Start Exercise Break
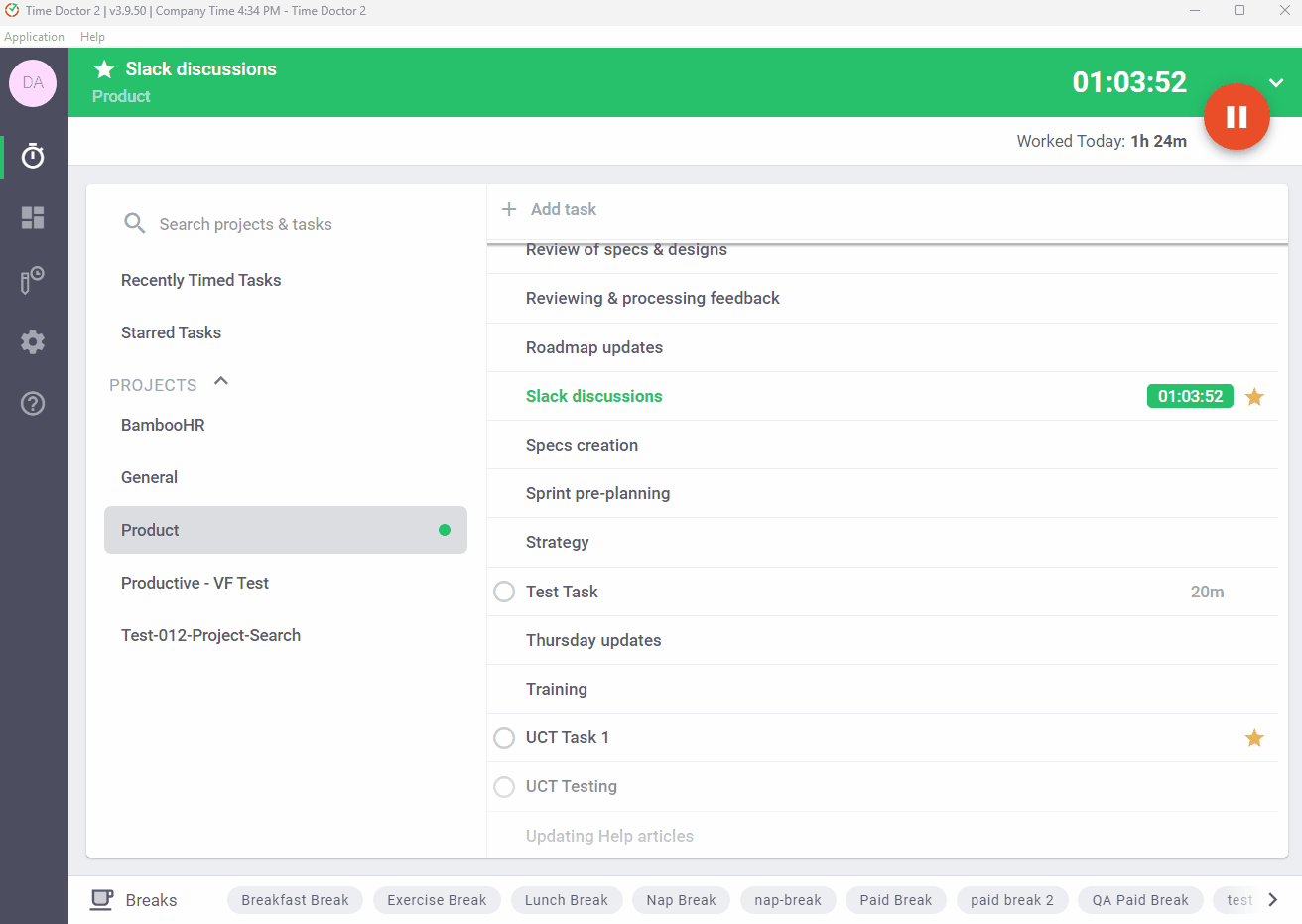 click(437, 900)
